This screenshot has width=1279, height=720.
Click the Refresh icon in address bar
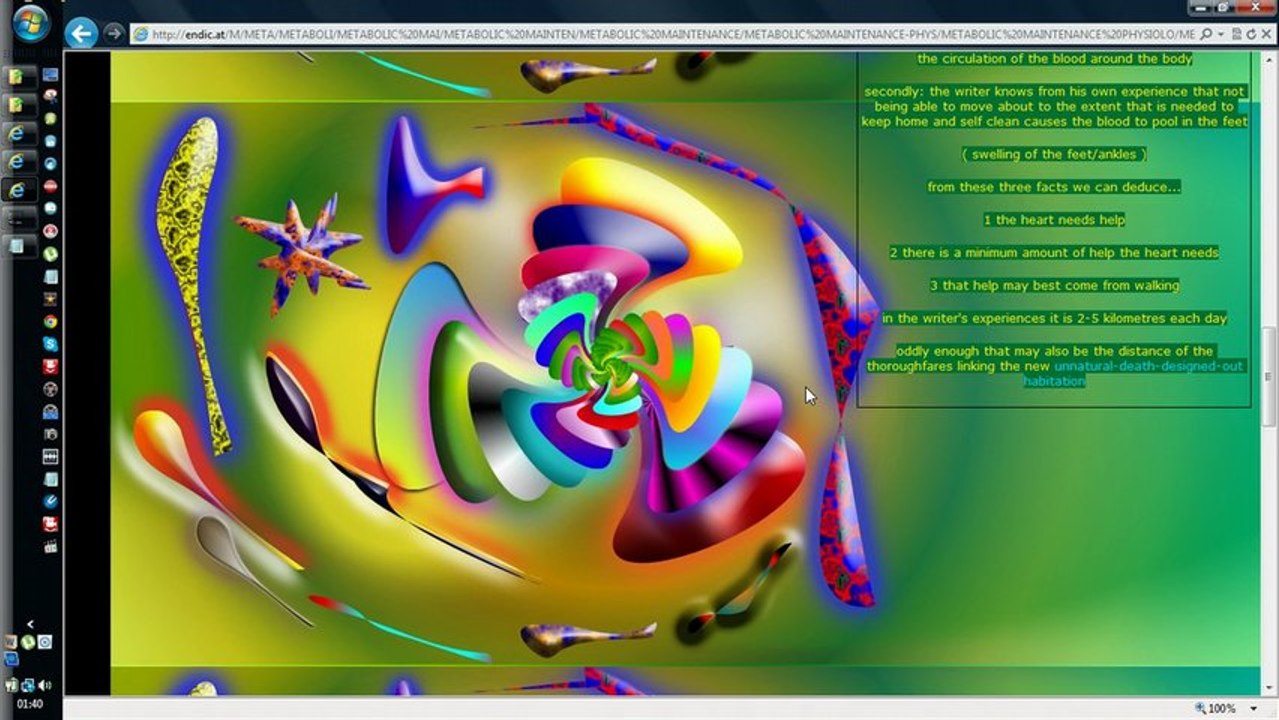pyautogui.click(x=1251, y=34)
